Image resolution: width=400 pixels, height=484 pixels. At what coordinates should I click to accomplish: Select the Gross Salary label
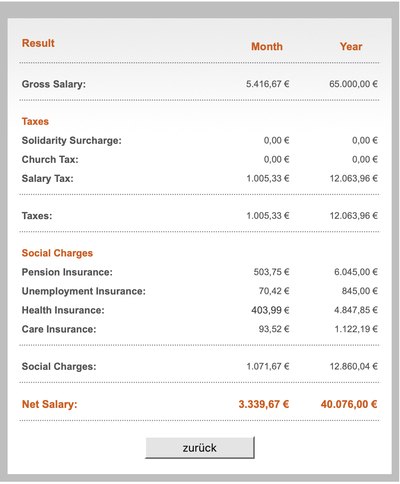pyautogui.click(x=54, y=84)
